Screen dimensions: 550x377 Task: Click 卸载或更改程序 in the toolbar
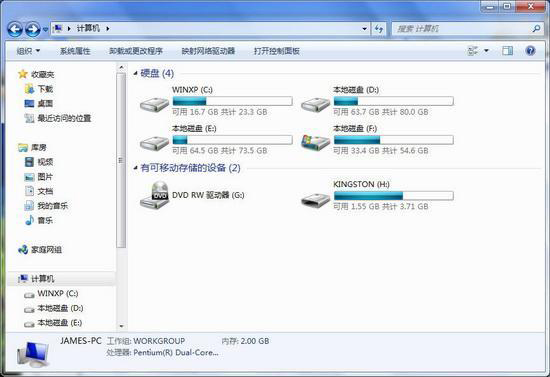pos(136,51)
